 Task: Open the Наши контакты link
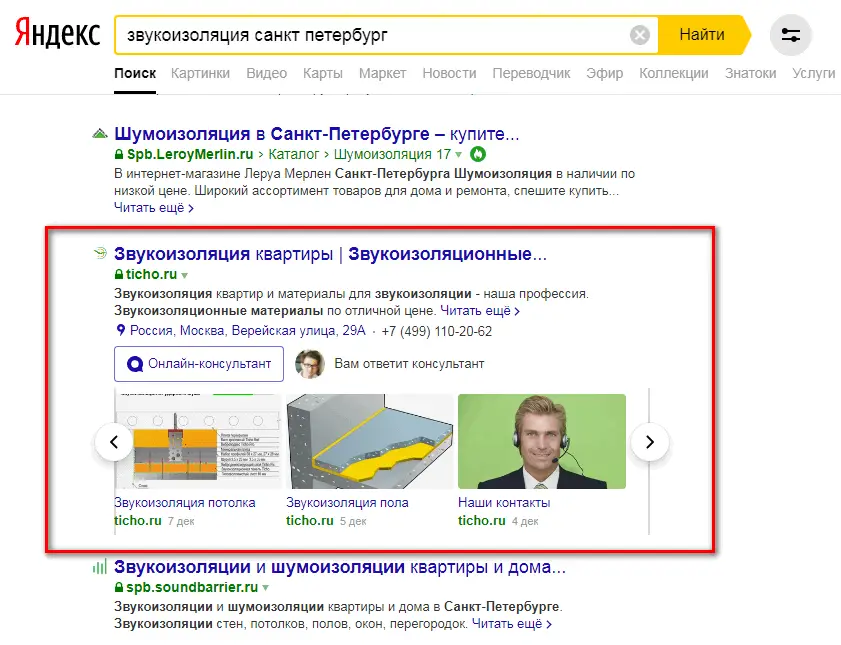(x=504, y=503)
